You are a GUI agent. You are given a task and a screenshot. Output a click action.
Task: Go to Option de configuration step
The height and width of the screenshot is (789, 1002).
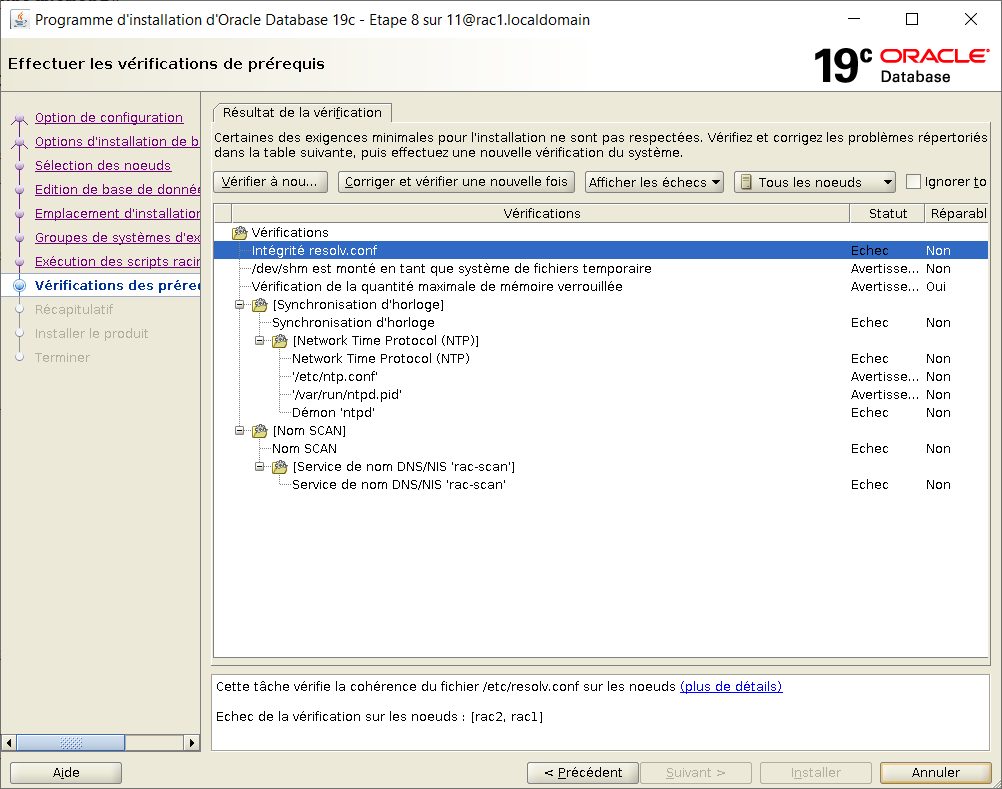[109, 118]
